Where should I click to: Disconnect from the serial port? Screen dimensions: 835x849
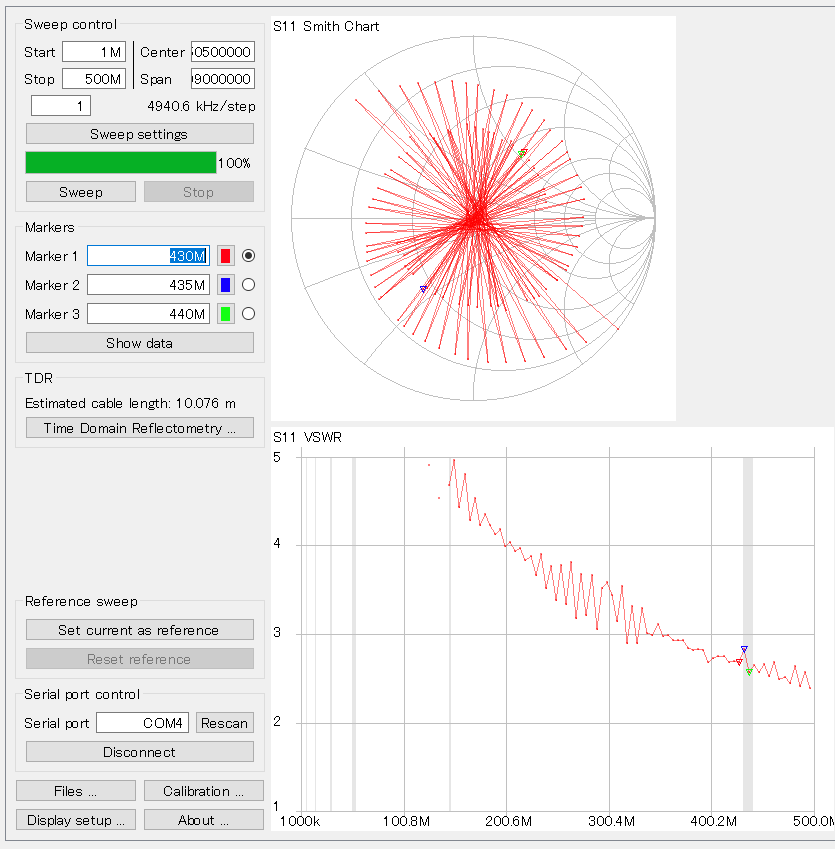point(140,752)
